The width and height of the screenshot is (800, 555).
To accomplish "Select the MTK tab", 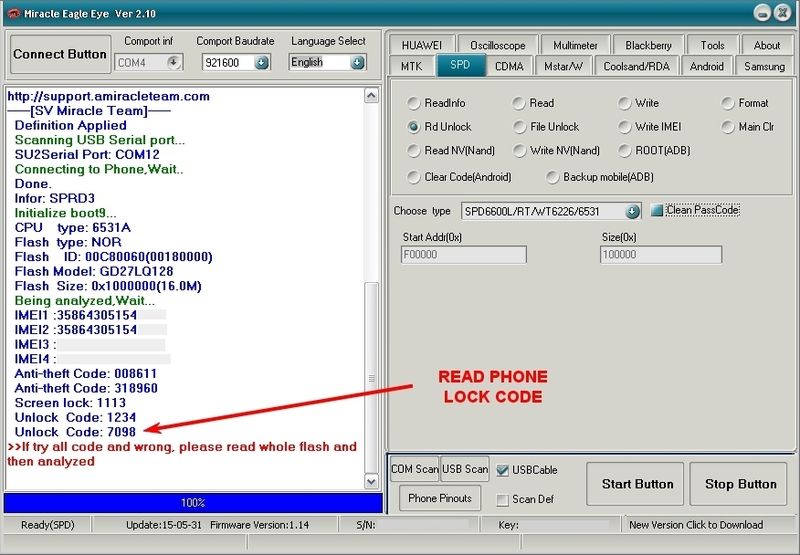I will [x=411, y=66].
